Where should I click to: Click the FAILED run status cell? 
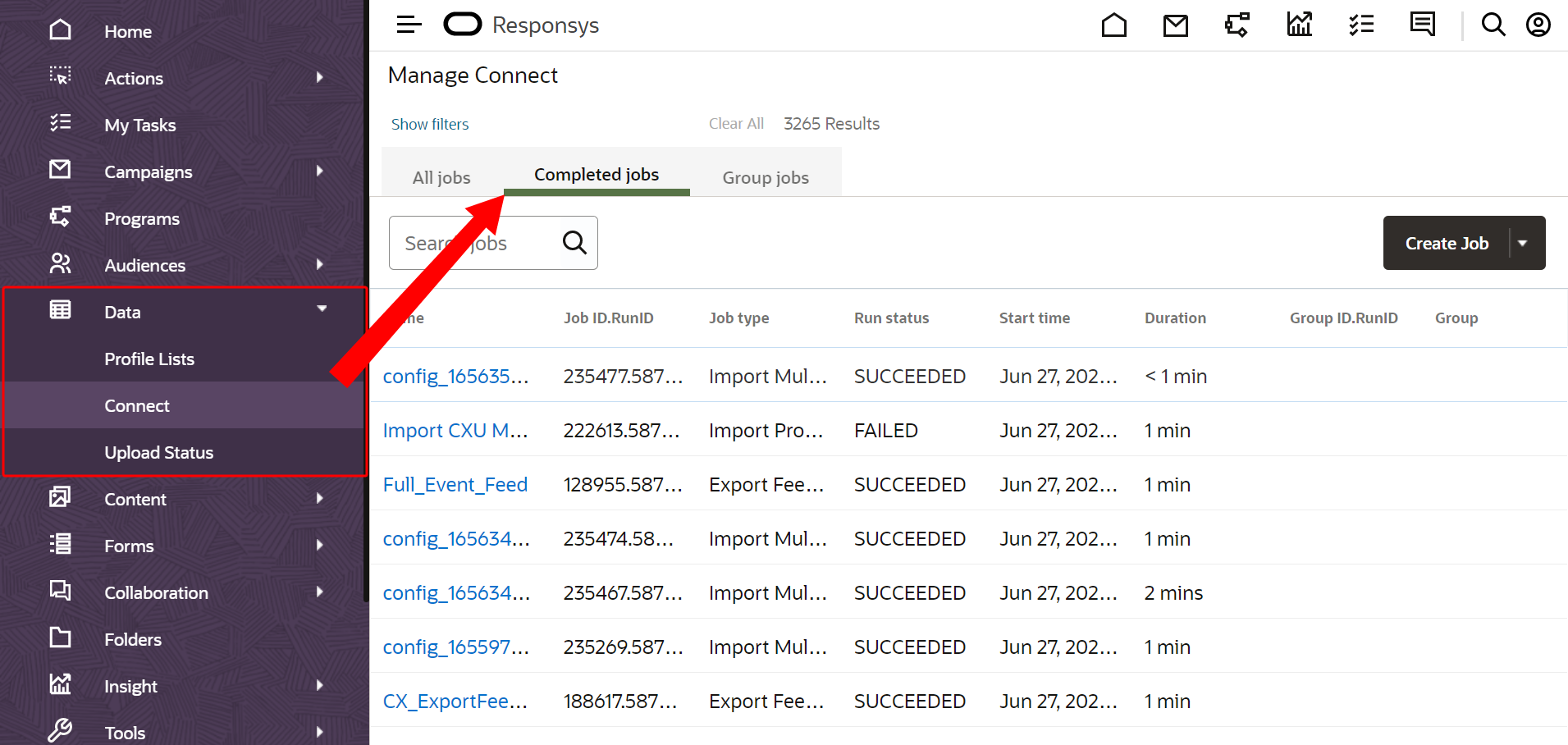coord(886,430)
